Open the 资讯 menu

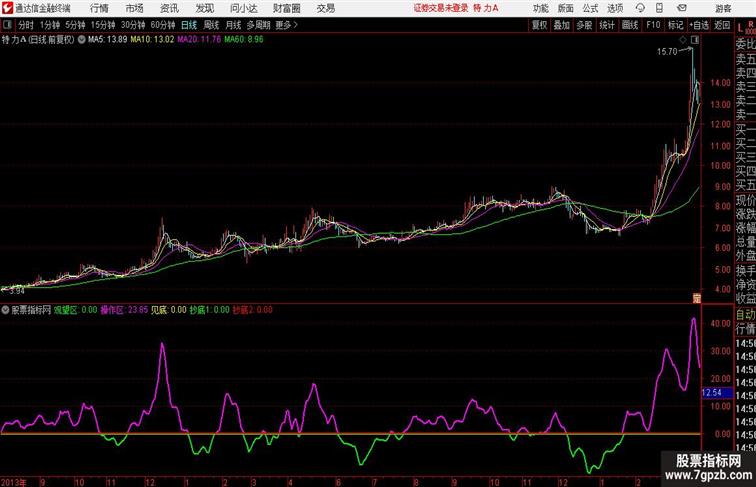[169, 8]
